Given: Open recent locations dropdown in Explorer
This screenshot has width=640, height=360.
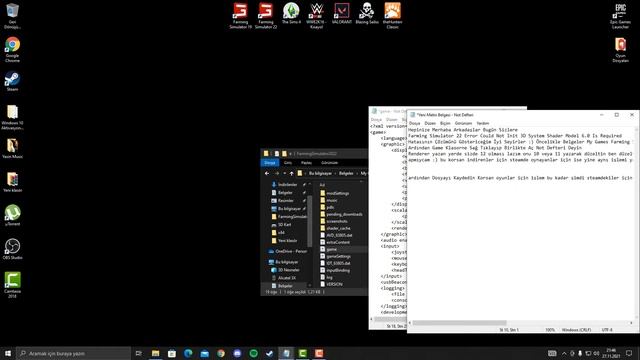Looking at the screenshot, I should [x=284, y=173].
